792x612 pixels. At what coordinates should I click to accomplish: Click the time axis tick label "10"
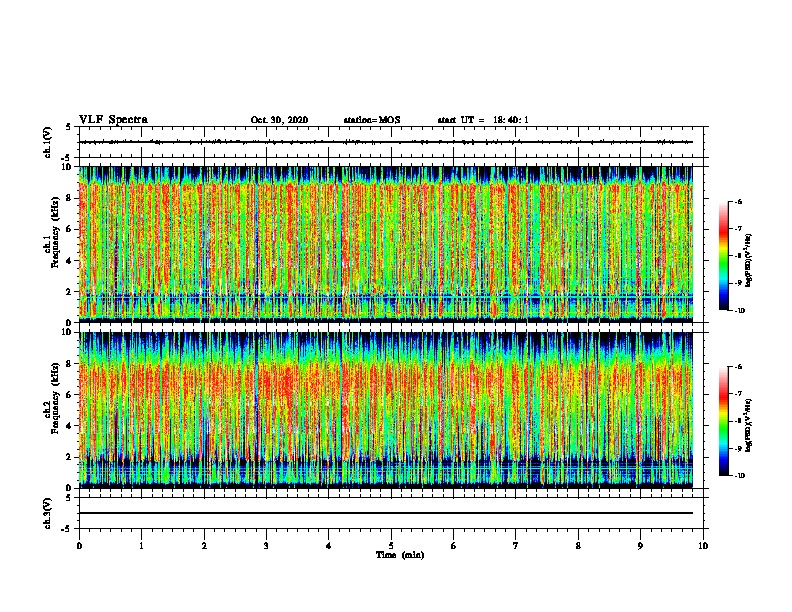[703, 546]
